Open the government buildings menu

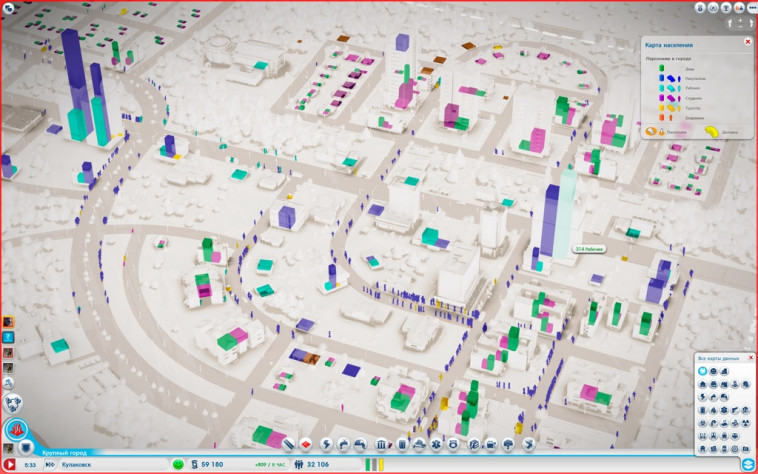[x=381, y=444]
